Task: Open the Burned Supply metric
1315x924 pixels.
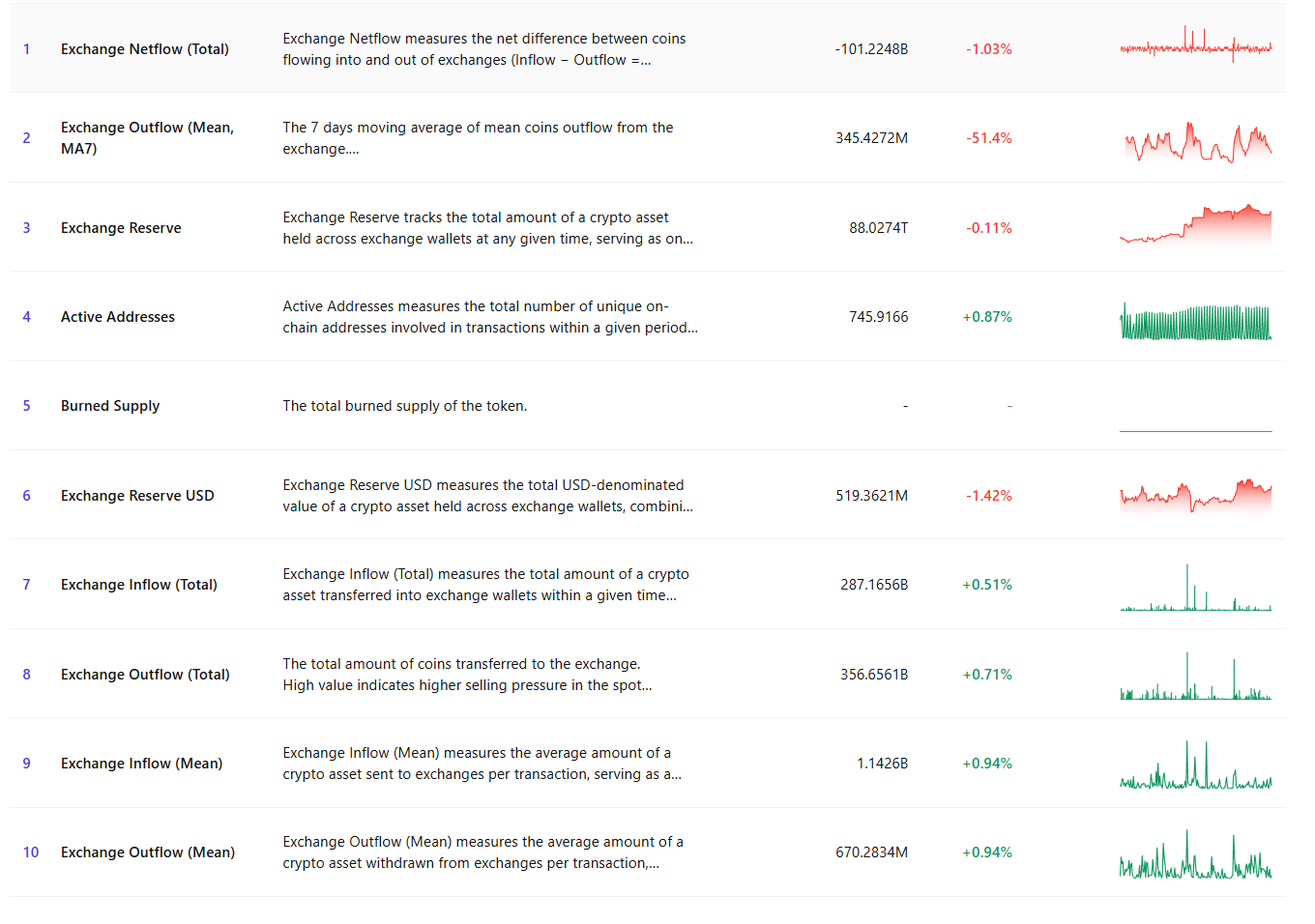Action: [110, 406]
